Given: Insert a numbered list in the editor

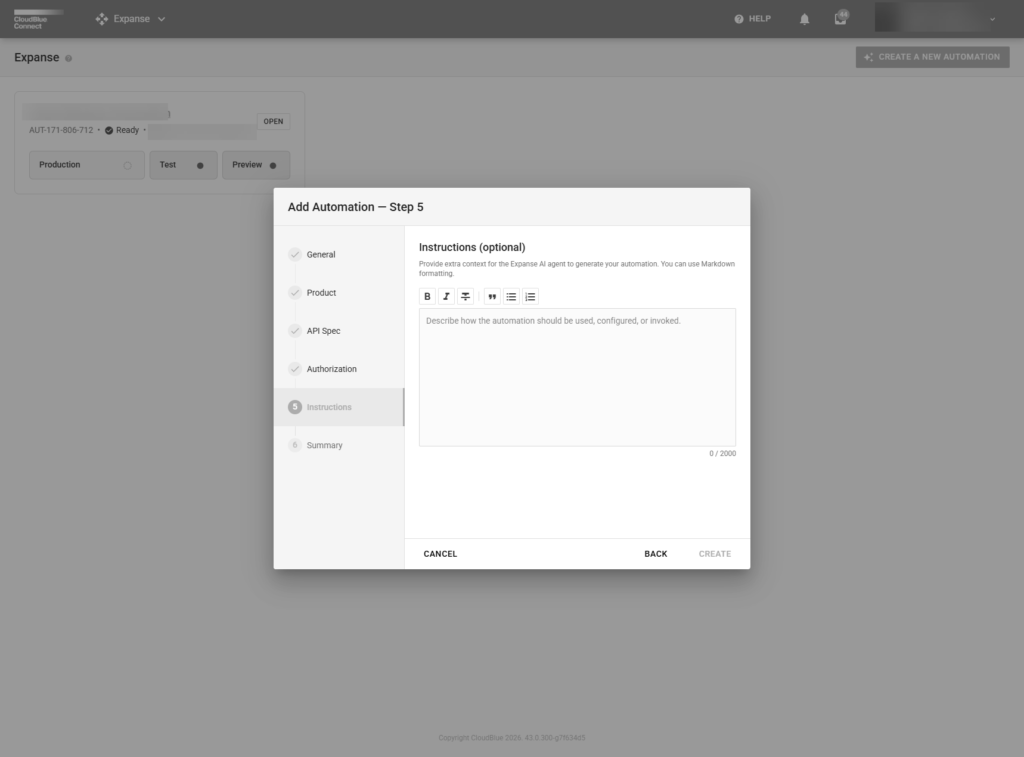Looking at the screenshot, I should [x=530, y=297].
